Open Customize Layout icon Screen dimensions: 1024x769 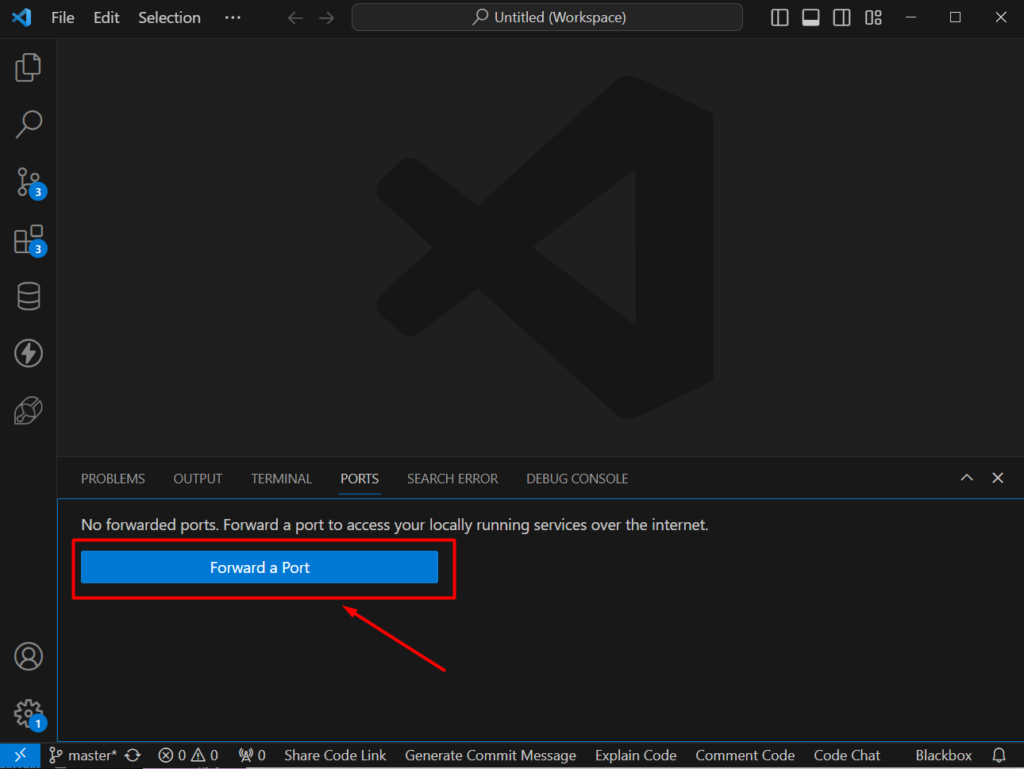click(x=873, y=18)
